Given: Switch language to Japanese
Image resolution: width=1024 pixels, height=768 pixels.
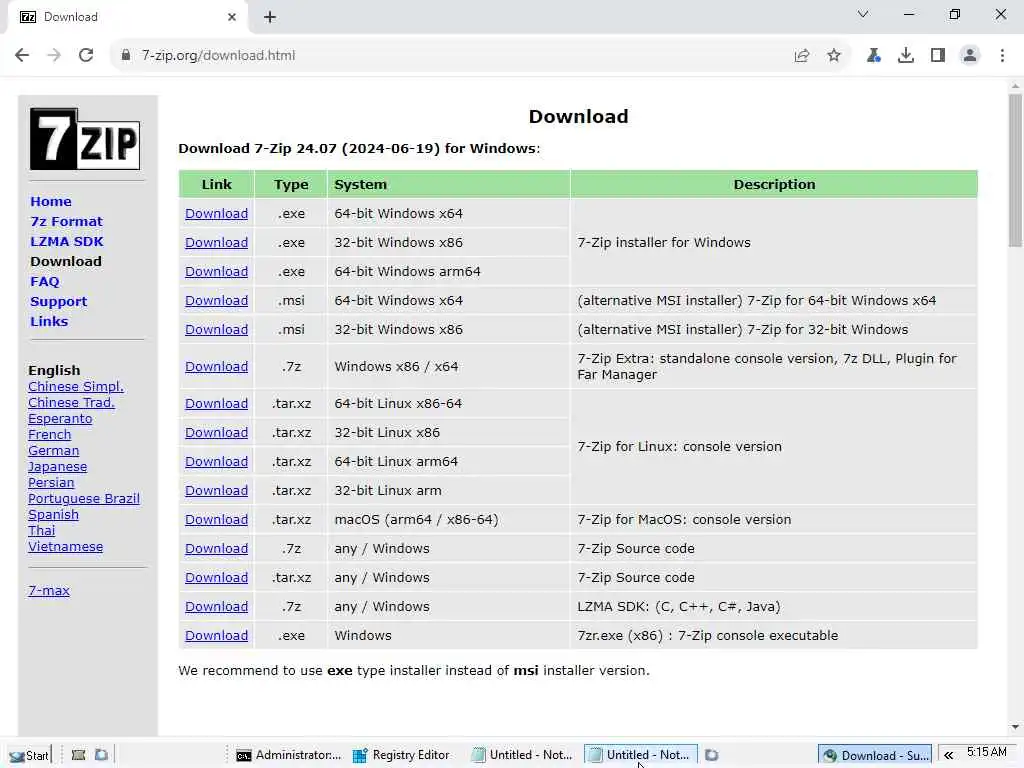Looking at the screenshot, I should pos(57,466).
